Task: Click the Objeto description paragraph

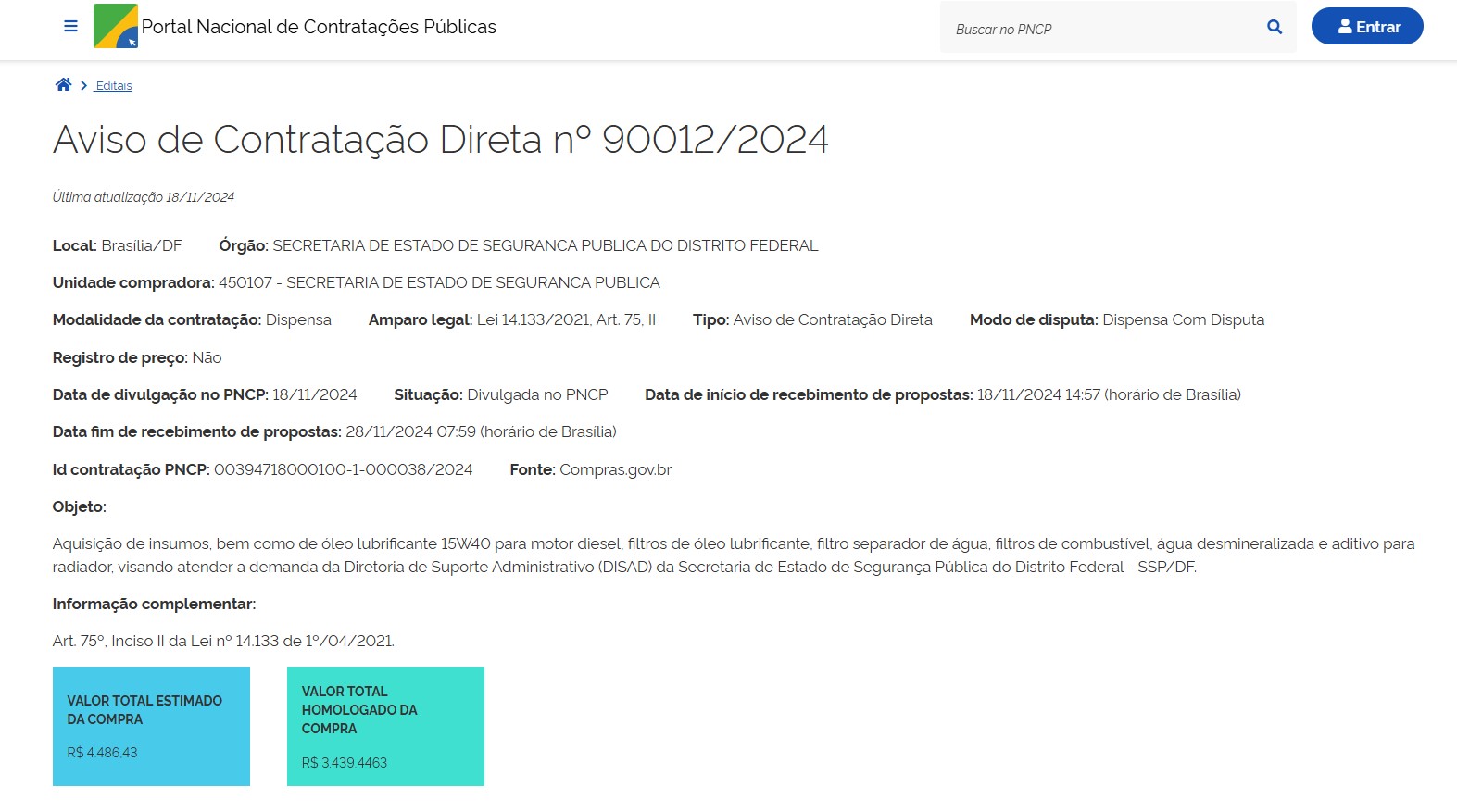Action: coord(732,556)
